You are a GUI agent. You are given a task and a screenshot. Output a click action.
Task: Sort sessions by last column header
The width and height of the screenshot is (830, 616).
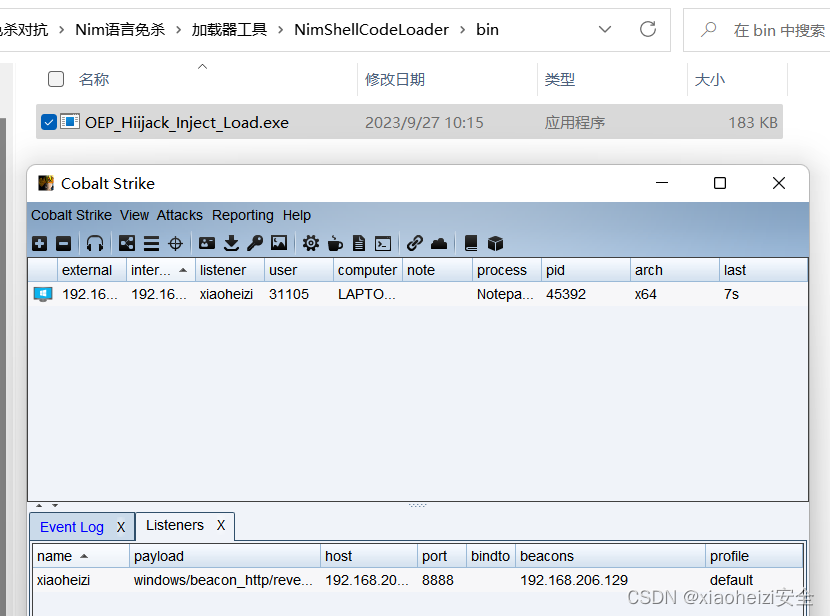click(x=763, y=270)
